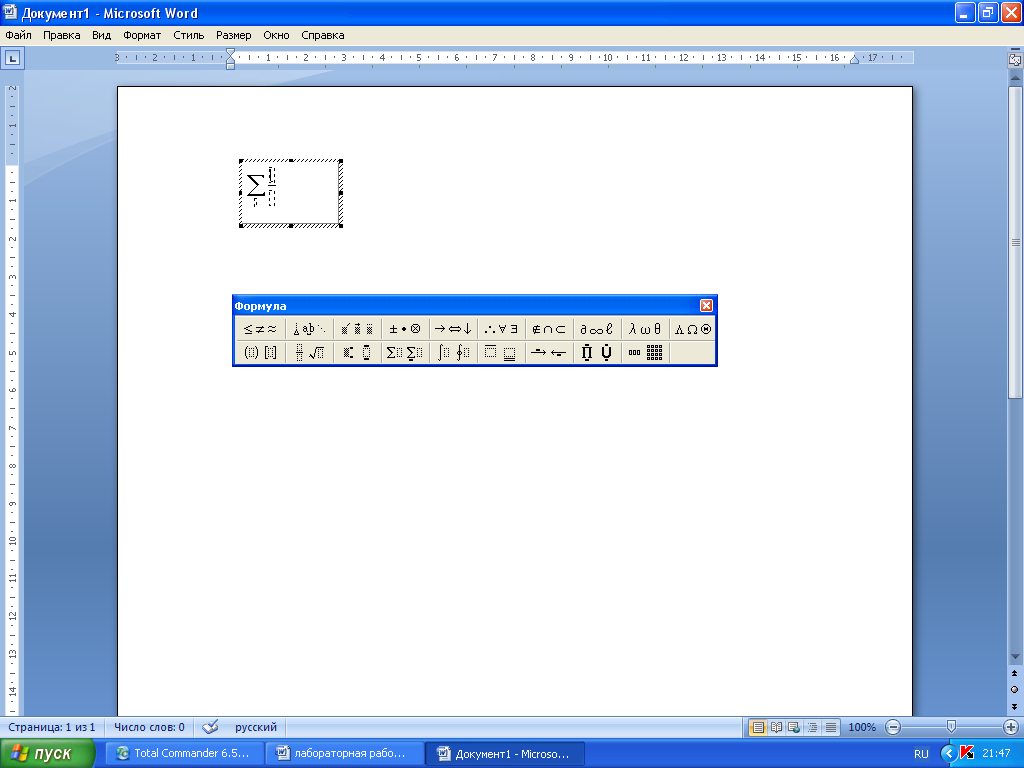Open the miscellaneous symbols palette (∂ ∞ ℓ)
The image size is (1024, 768).
coord(597,329)
